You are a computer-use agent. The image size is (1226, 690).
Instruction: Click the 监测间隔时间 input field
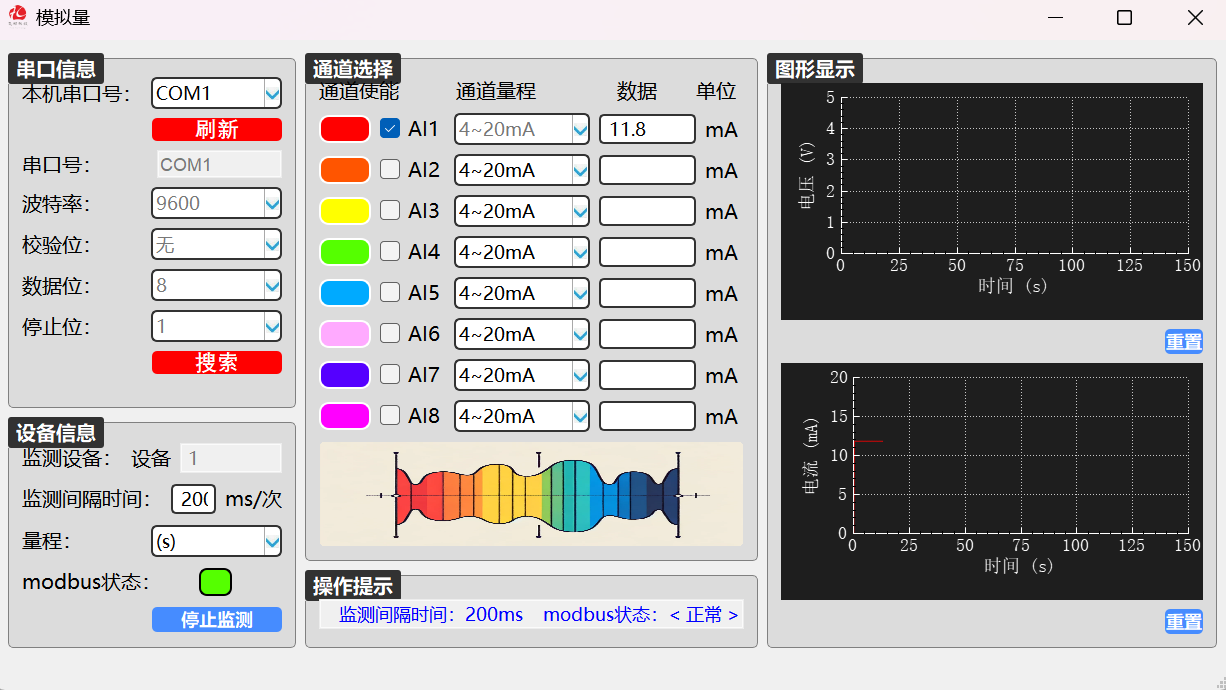pos(193,499)
